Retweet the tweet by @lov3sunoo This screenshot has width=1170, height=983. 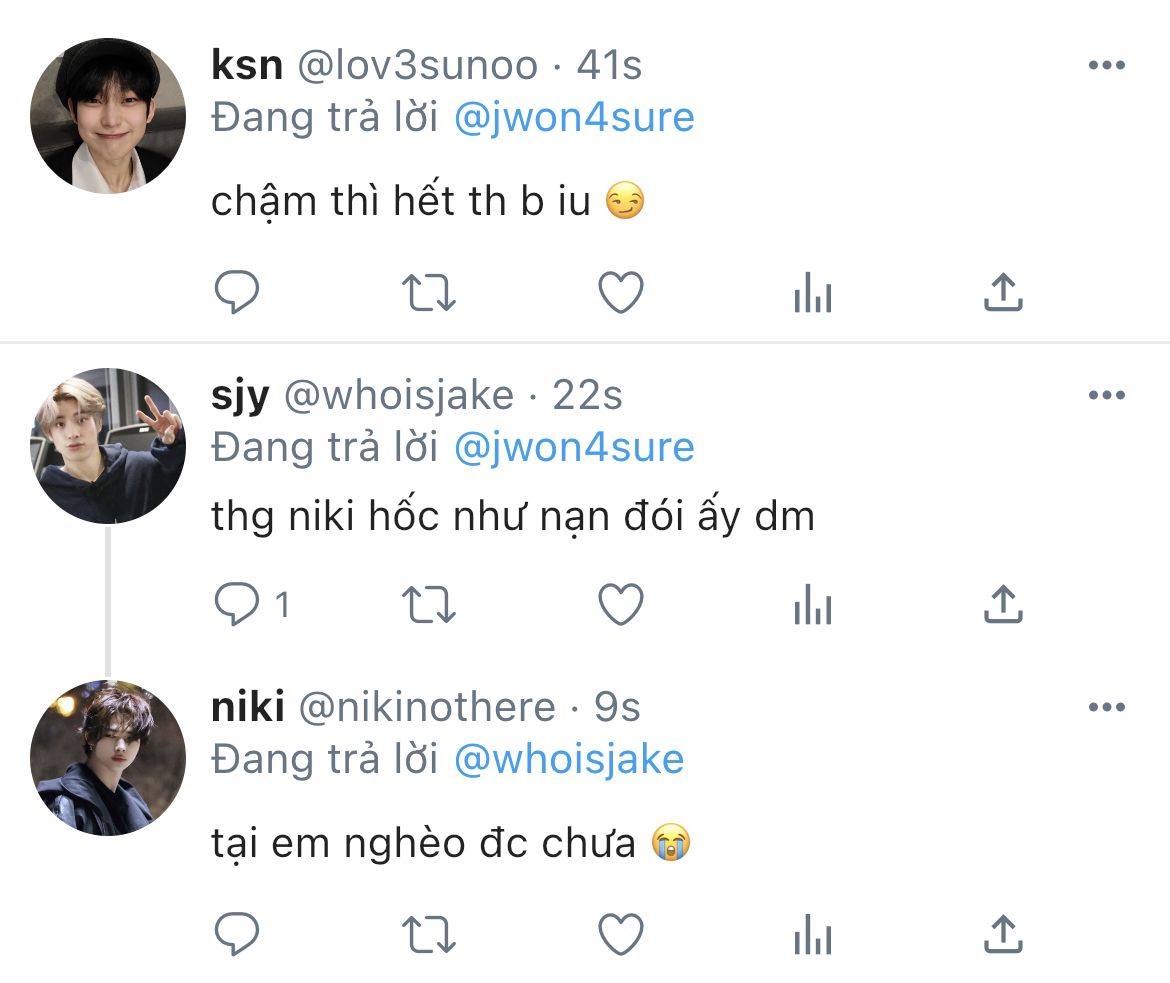point(428,292)
